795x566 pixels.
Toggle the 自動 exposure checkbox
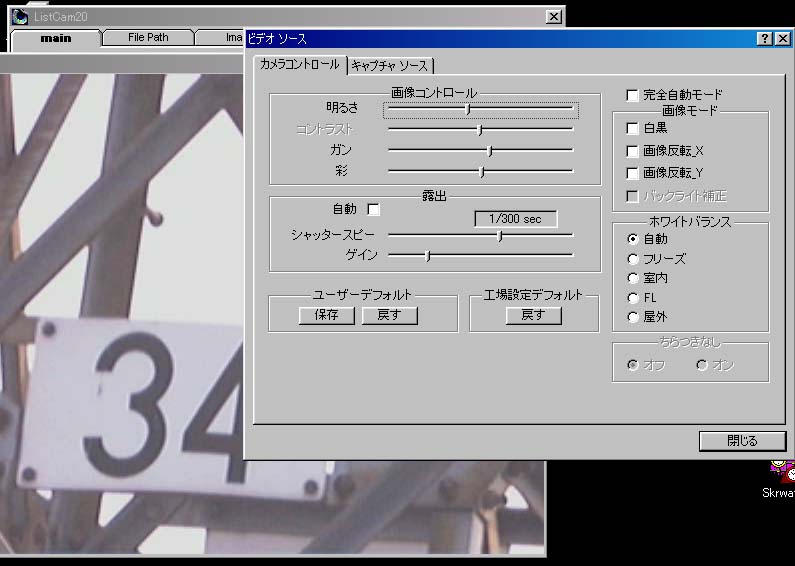pyautogui.click(x=374, y=209)
